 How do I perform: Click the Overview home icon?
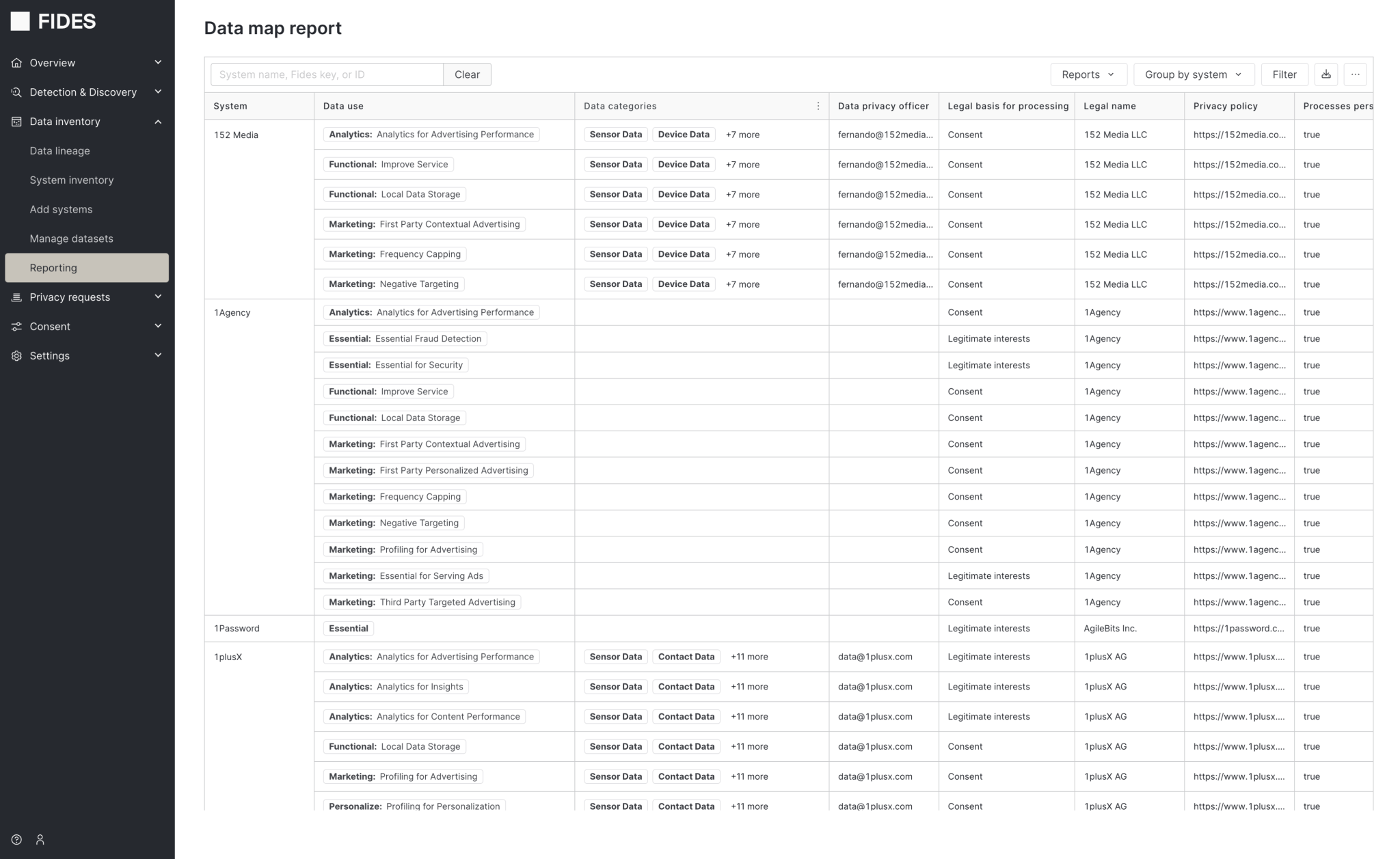[x=16, y=63]
